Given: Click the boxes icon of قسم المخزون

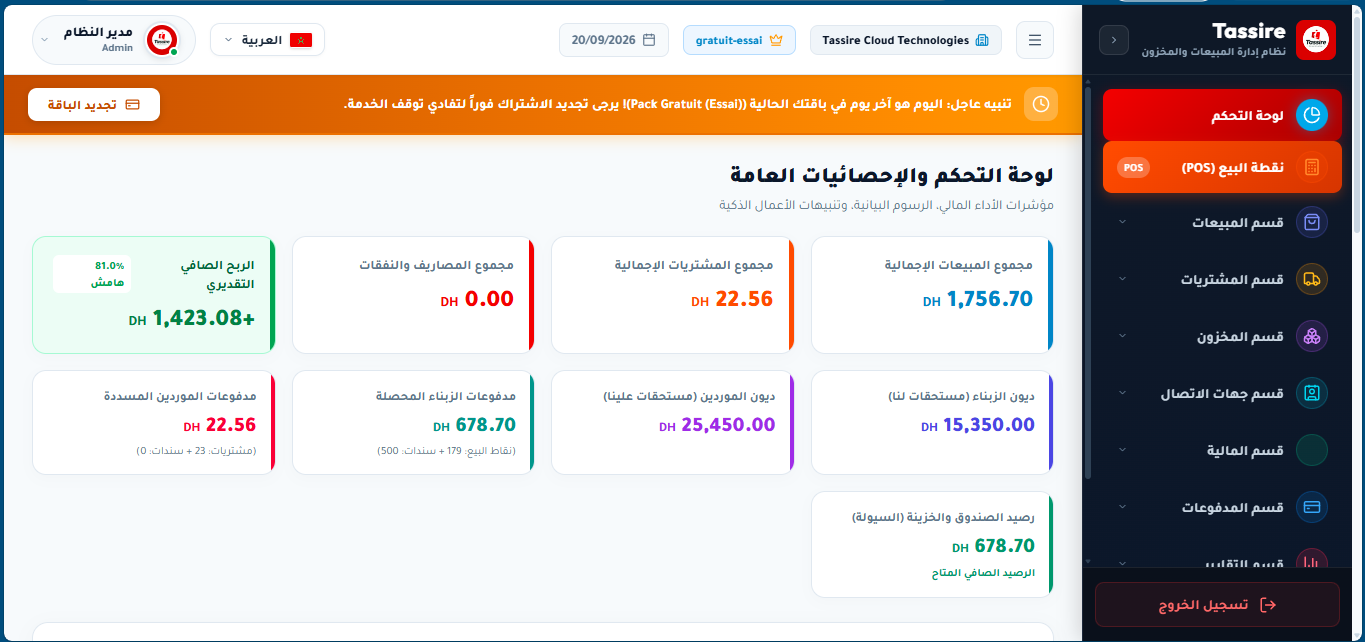Looking at the screenshot, I should click(1312, 336).
